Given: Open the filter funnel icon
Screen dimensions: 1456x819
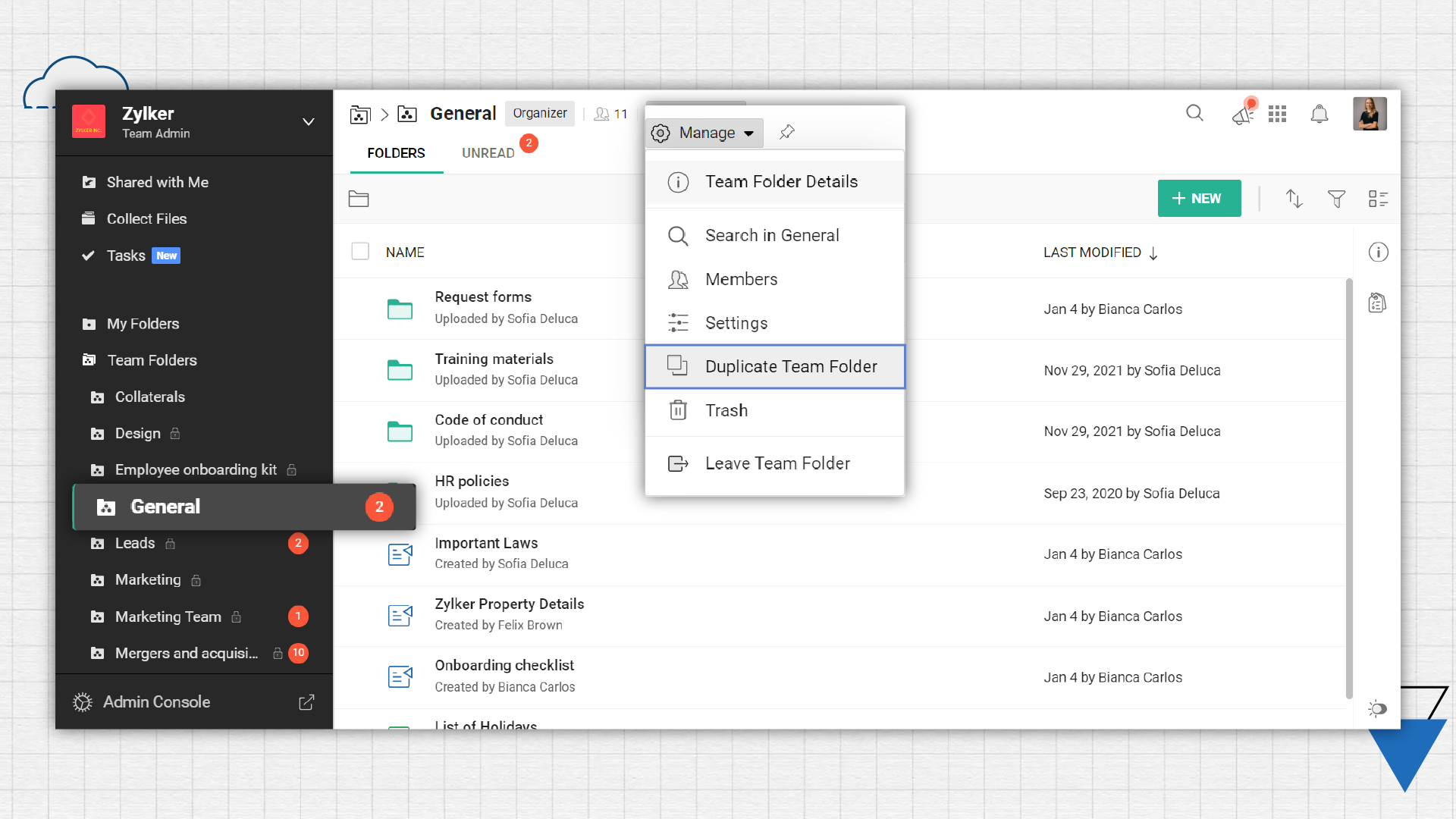Looking at the screenshot, I should coord(1336,199).
